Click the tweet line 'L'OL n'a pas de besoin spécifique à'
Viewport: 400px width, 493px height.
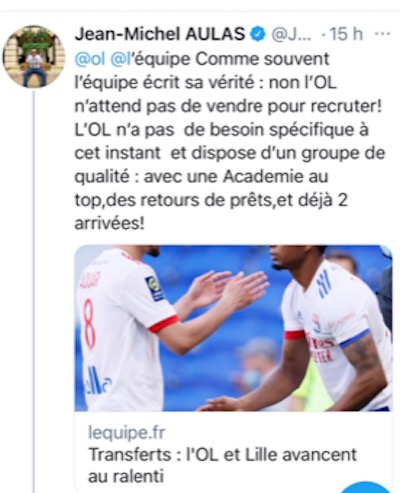tap(222, 130)
